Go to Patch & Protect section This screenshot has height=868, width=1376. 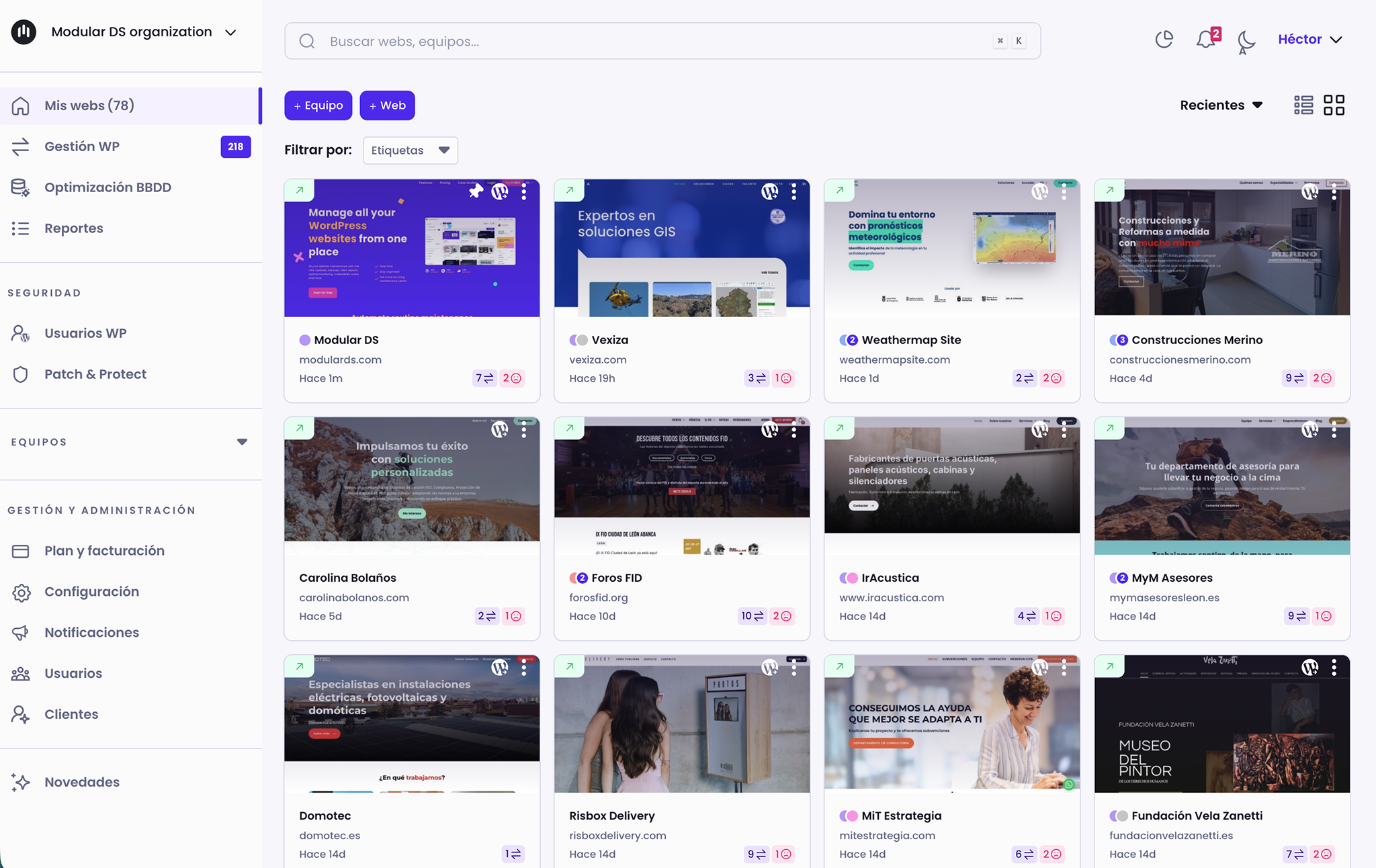tap(95, 374)
